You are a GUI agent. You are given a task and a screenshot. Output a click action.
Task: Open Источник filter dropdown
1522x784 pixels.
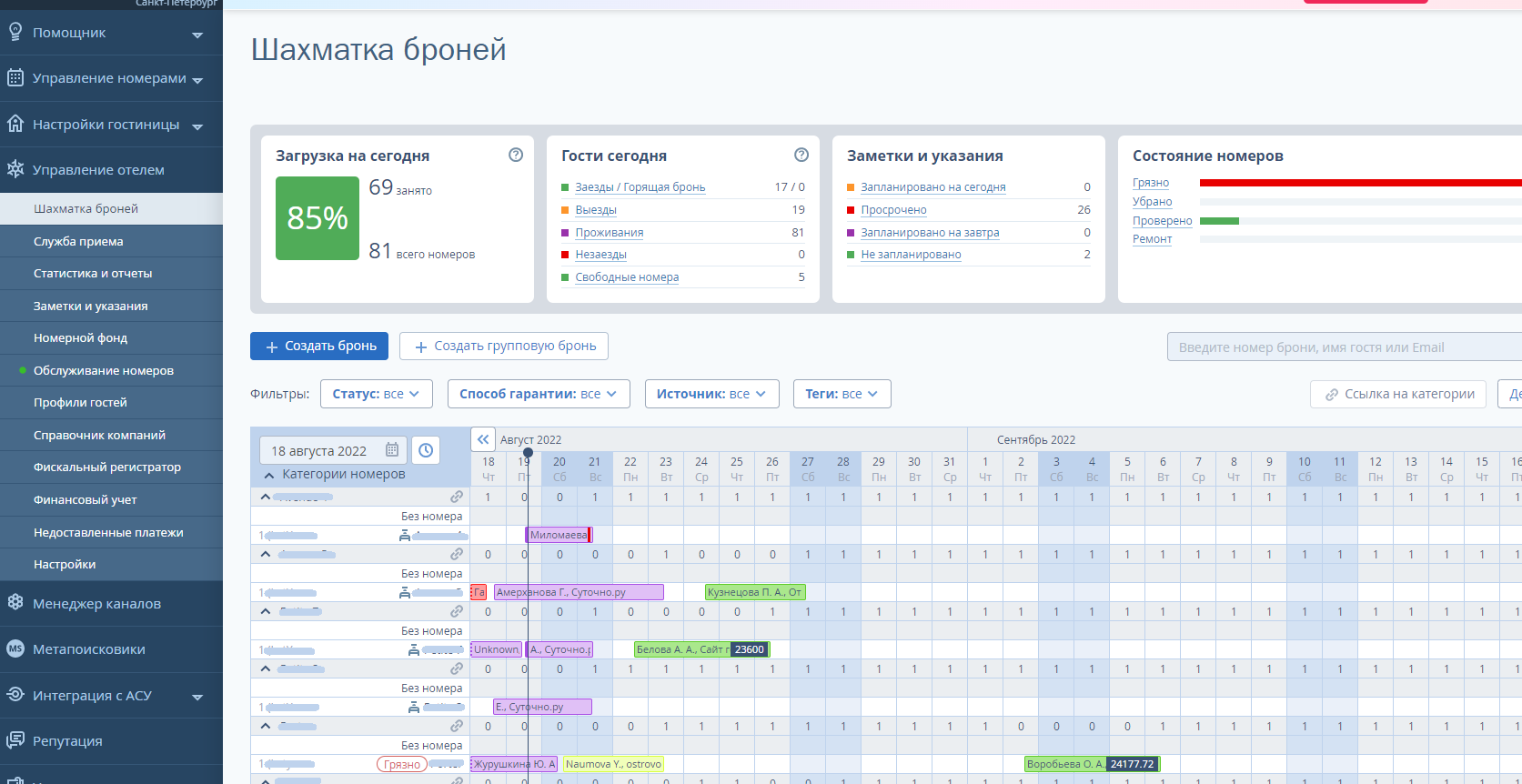(x=712, y=394)
